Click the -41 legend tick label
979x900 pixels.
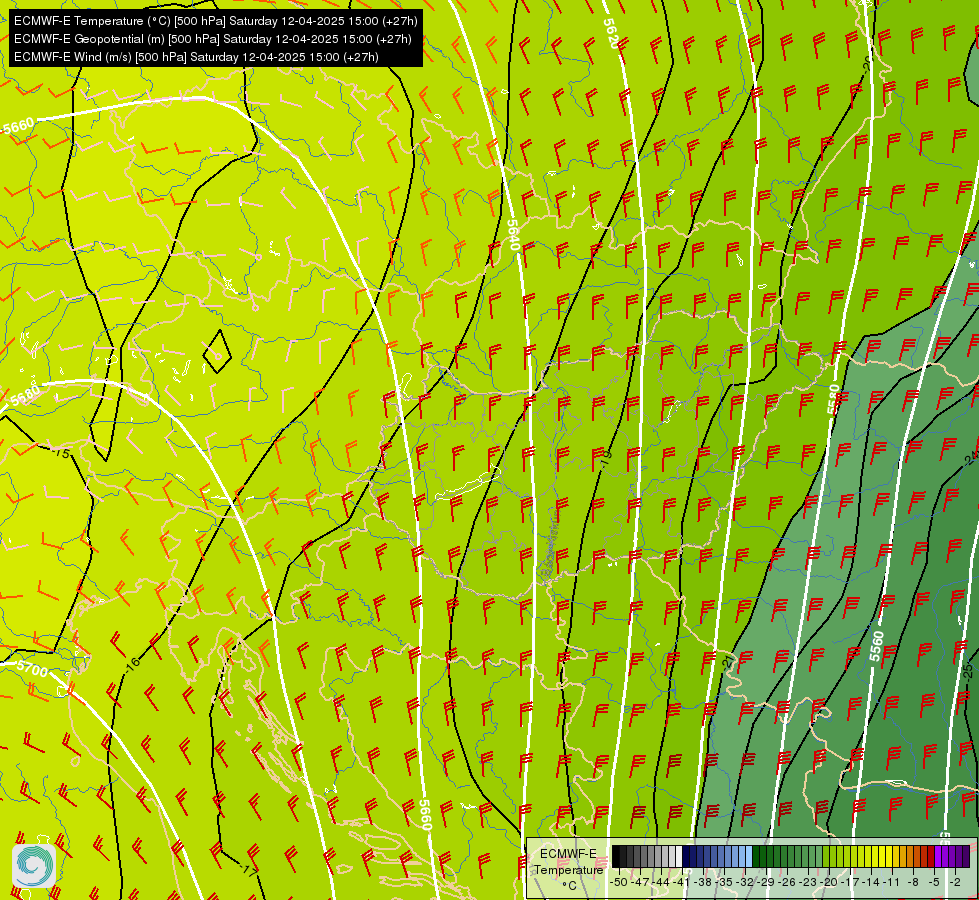tap(682, 882)
